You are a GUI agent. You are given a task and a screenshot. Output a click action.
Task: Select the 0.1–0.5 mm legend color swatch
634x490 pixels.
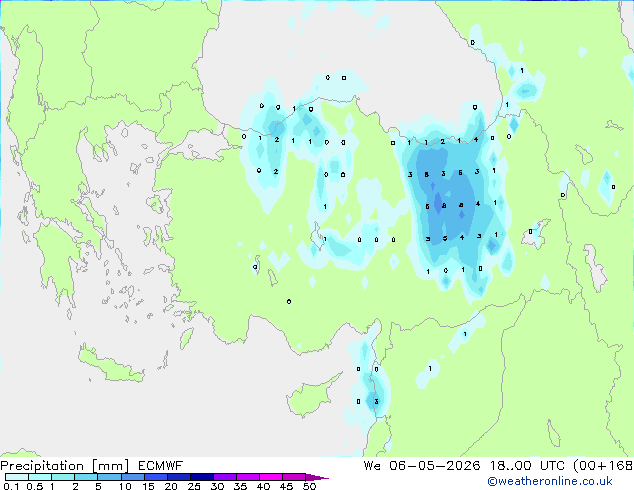tap(17, 477)
